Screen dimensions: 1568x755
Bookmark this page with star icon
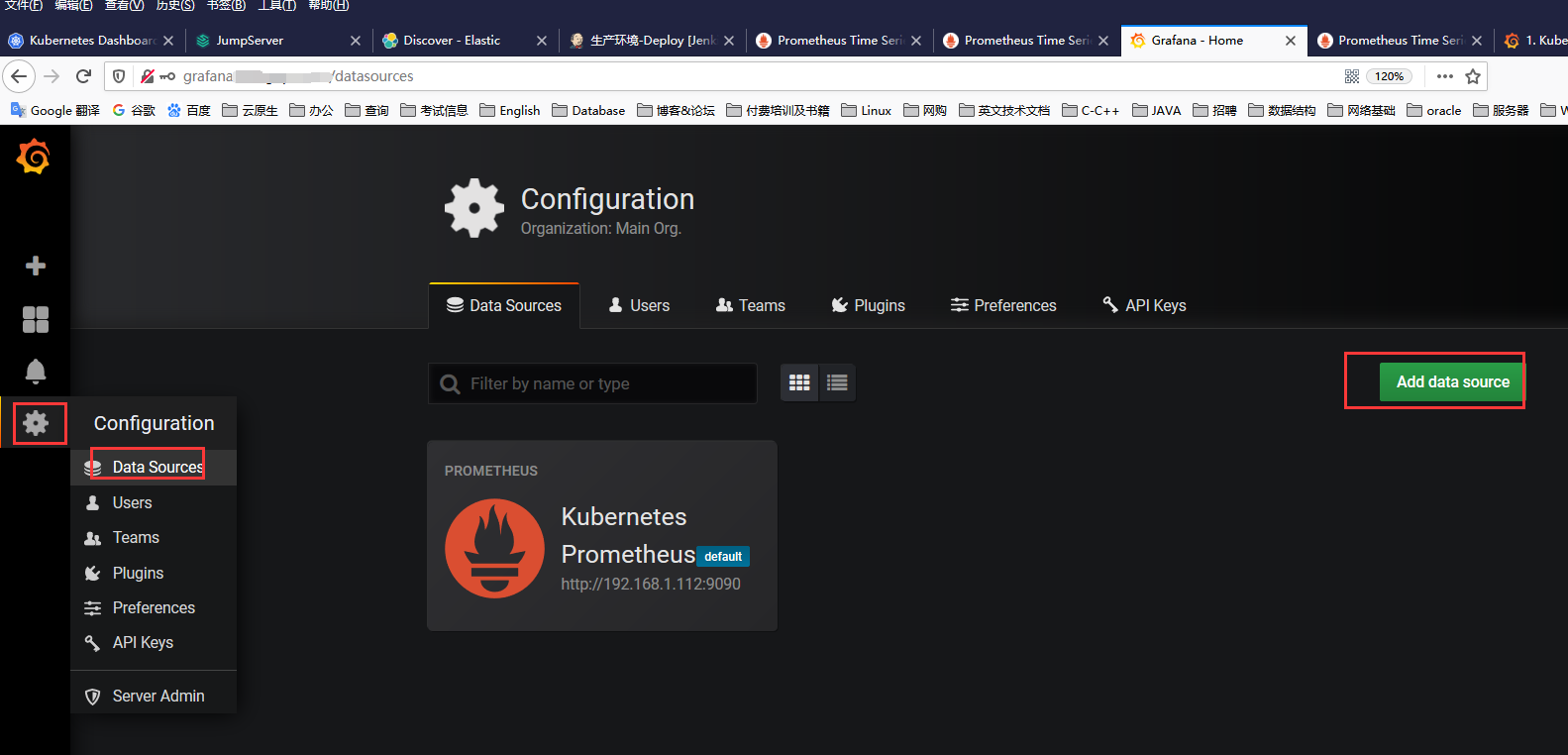click(x=1473, y=76)
